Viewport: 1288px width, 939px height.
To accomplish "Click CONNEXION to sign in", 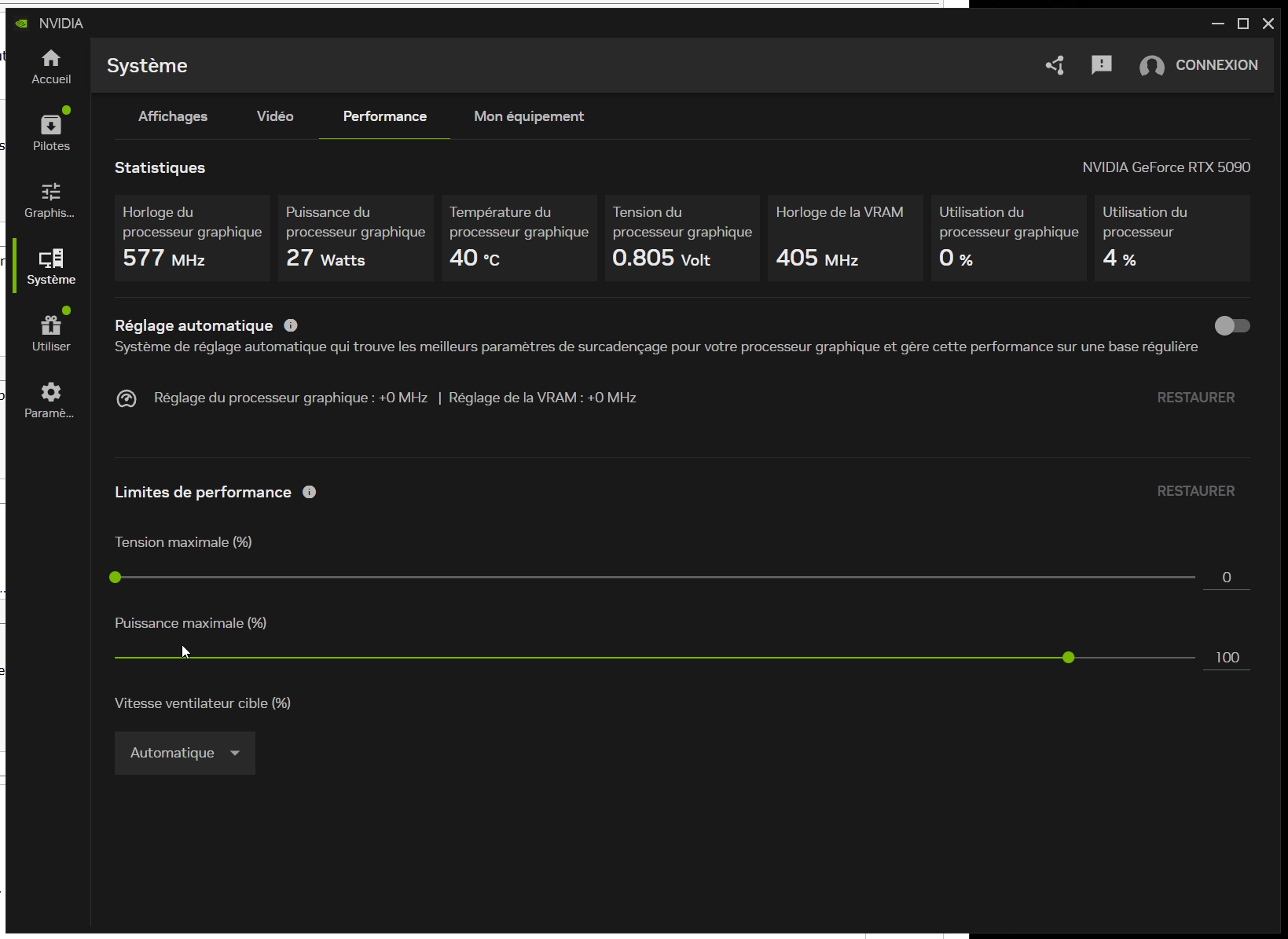I will click(x=1216, y=65).
